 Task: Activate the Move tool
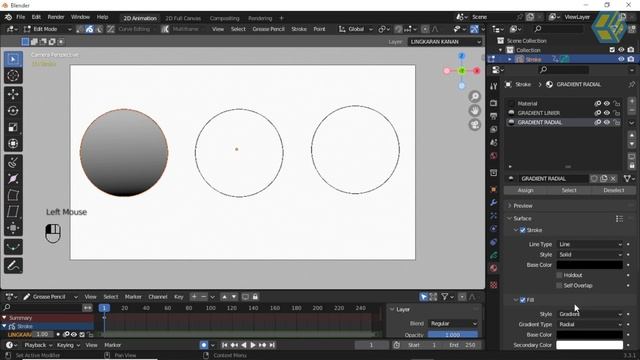(x=13, y=94)
